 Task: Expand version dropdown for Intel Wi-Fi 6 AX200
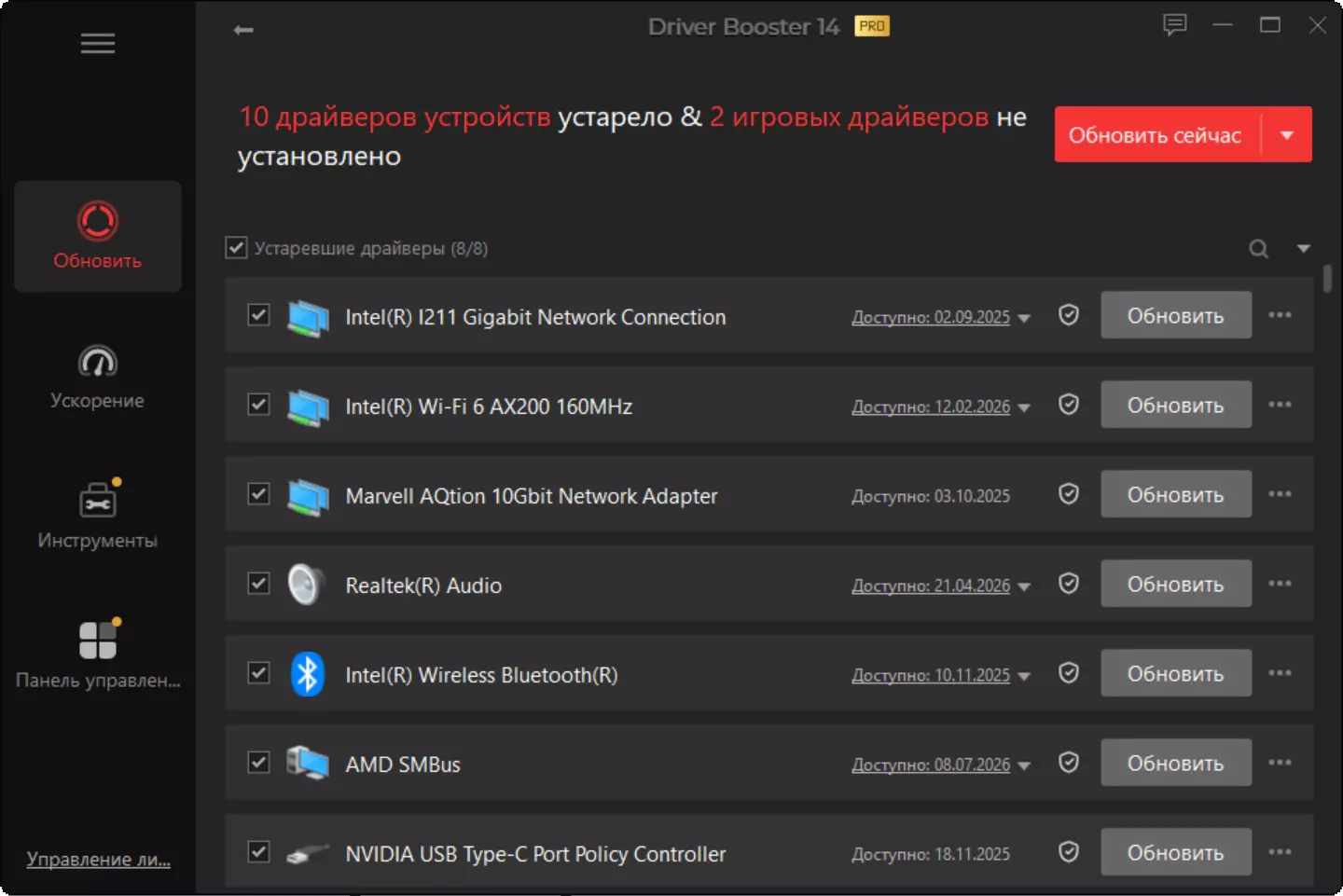1024,407
